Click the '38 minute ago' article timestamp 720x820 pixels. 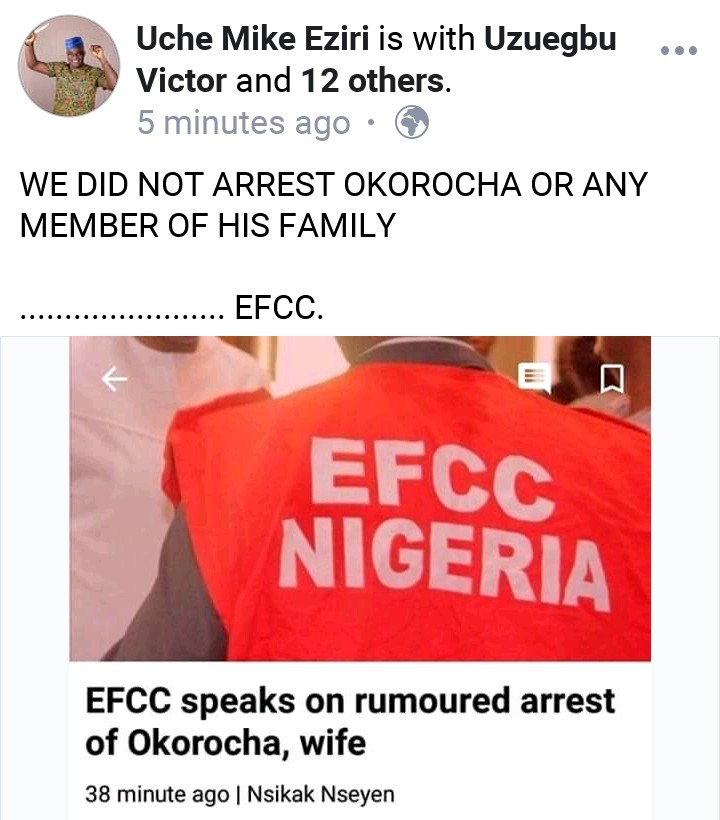coord(156,795)
